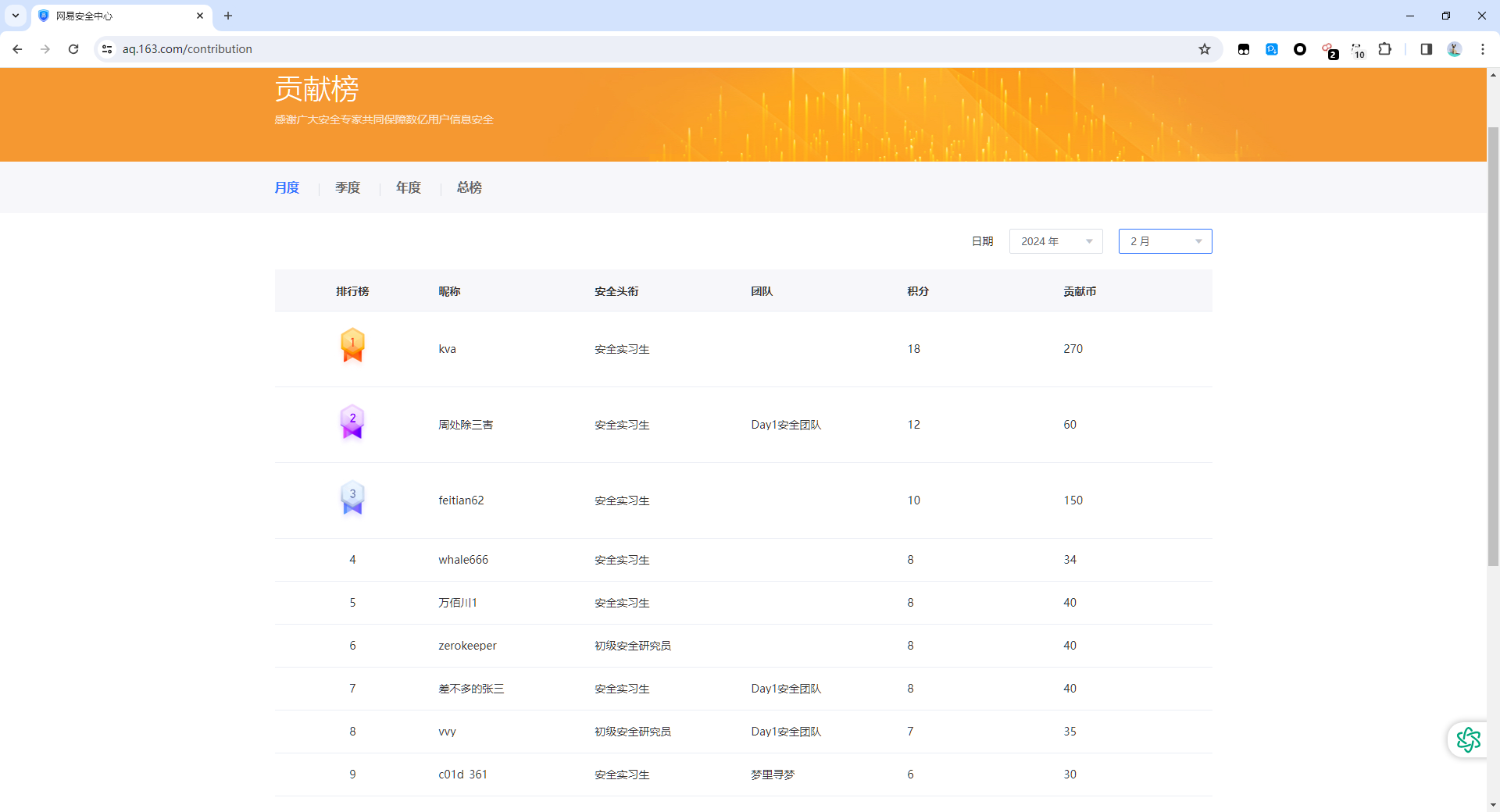Click the nickname feitian62
This screenshot has height=812, width=1500.
461,500
